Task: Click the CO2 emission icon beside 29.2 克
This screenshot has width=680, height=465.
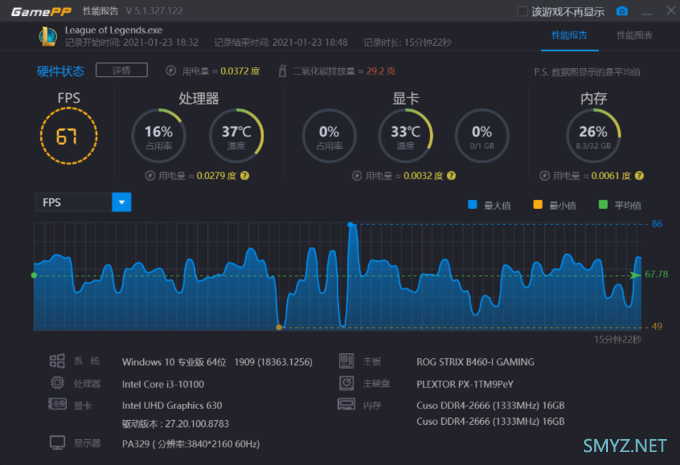Action: (x=282, y=71)
